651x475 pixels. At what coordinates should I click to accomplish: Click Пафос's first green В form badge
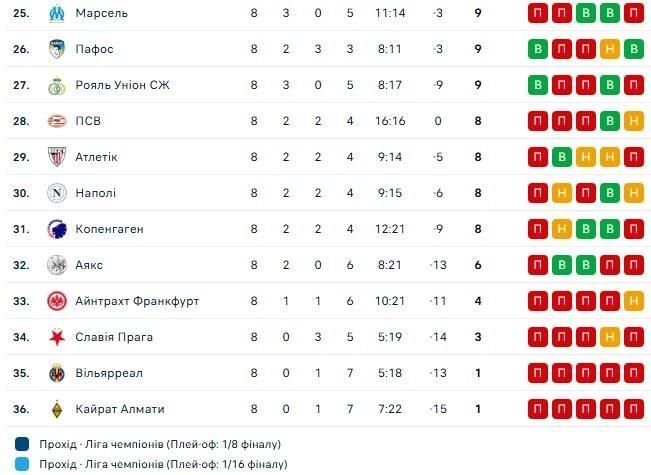538,49
